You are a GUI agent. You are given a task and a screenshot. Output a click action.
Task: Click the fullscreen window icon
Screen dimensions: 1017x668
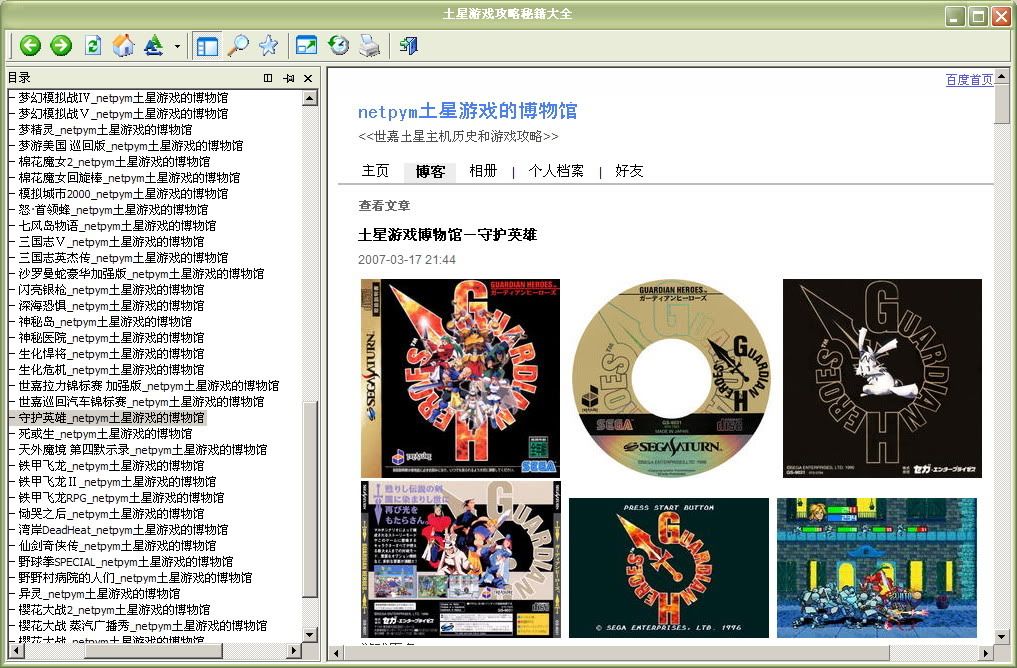[307, 45]
